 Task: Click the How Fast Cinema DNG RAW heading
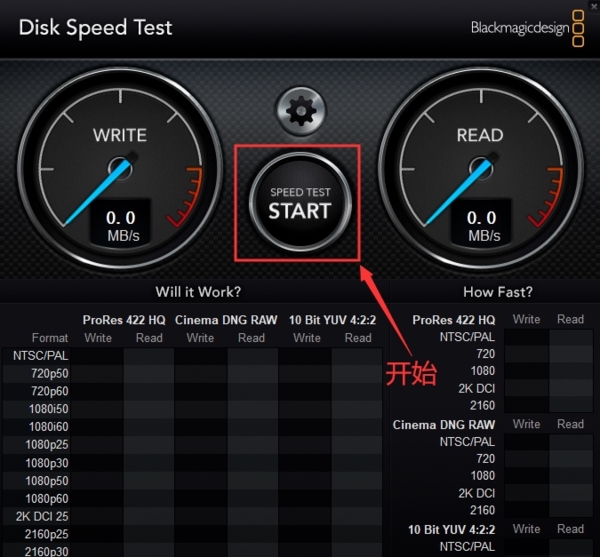(x=444, y=425)
